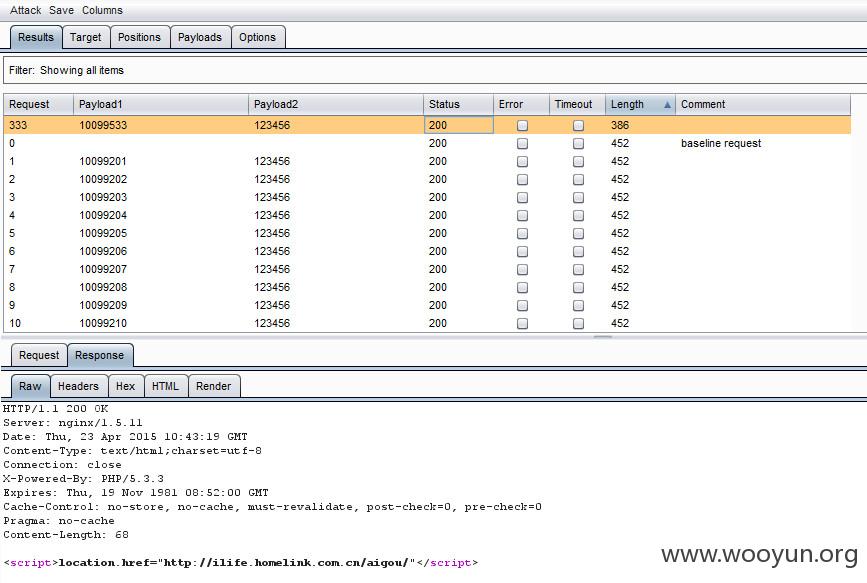Sort by Status column header

pyautogui.click(x=458, y=104)
